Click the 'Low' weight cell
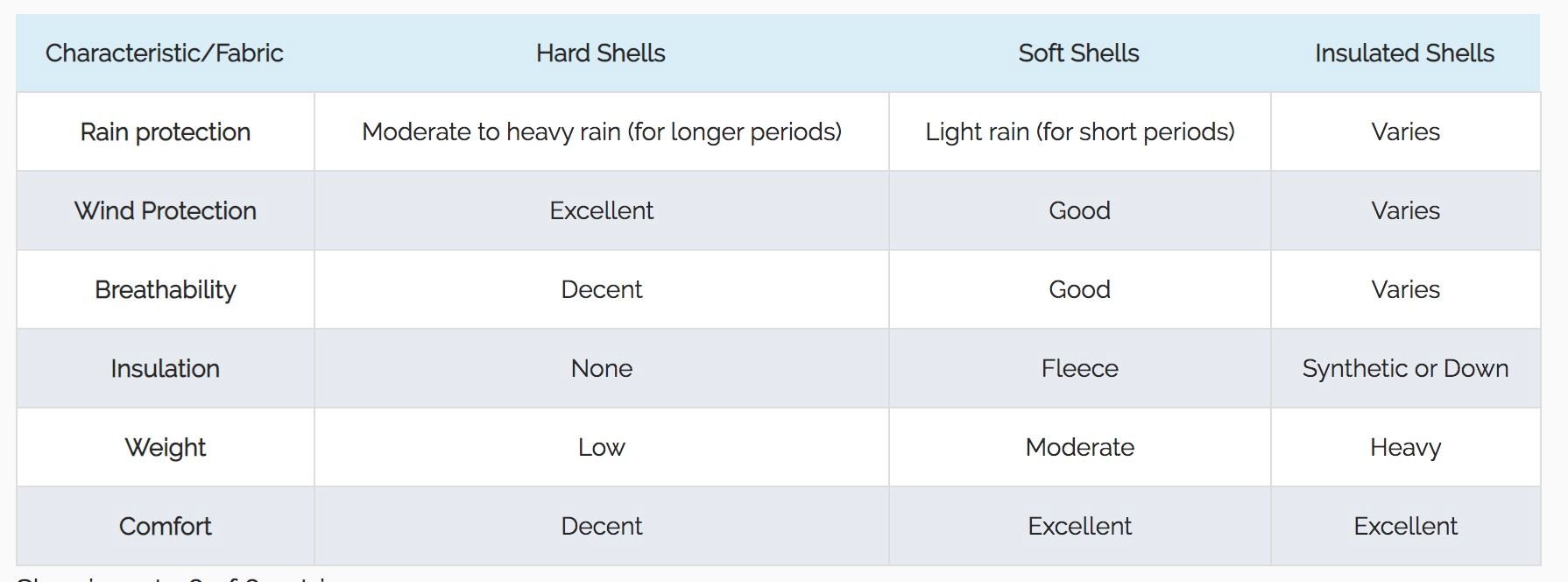The height and width of the screenshot is (582, 1568). point(601,447)
